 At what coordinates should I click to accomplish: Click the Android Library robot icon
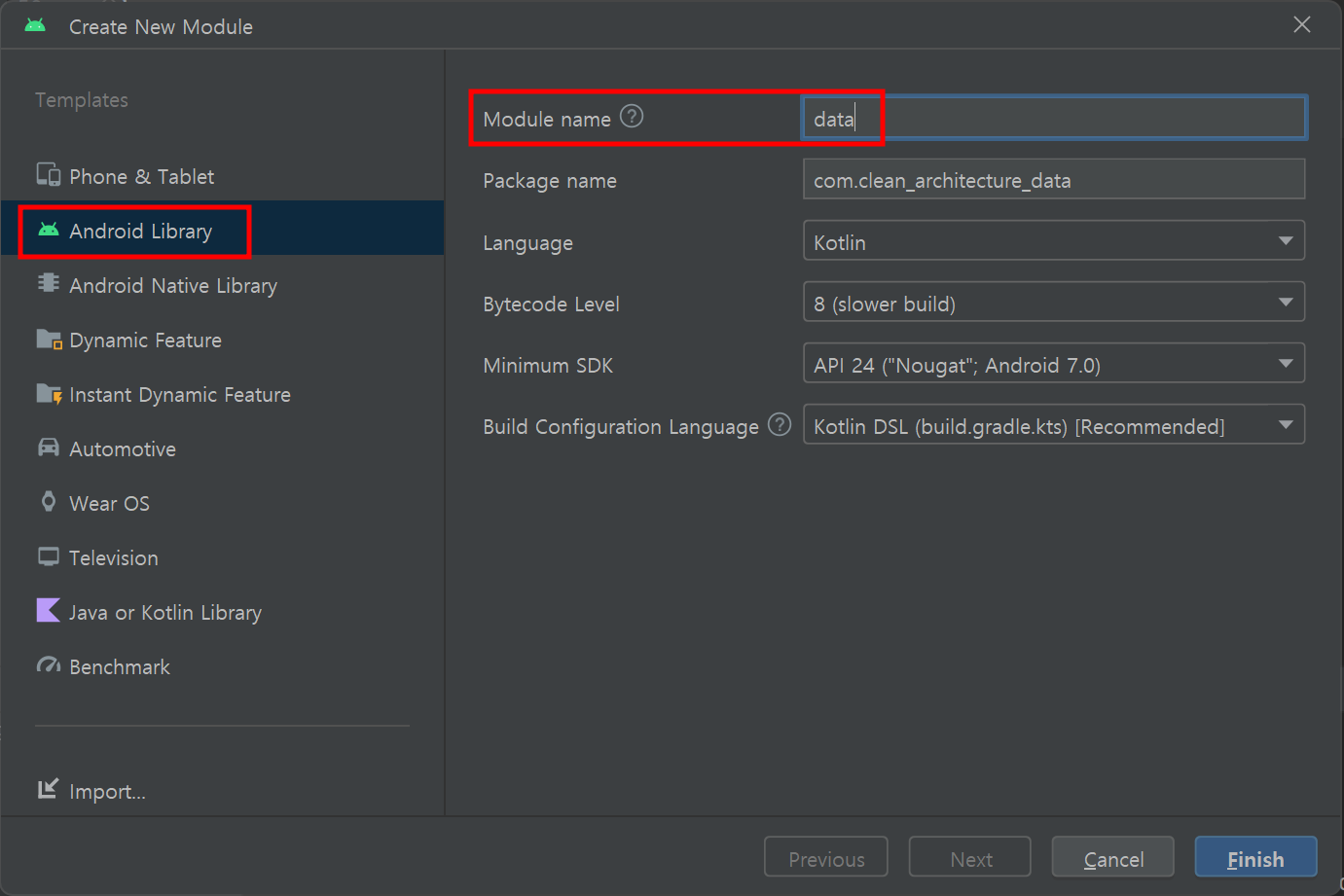[x=48, y=230]
